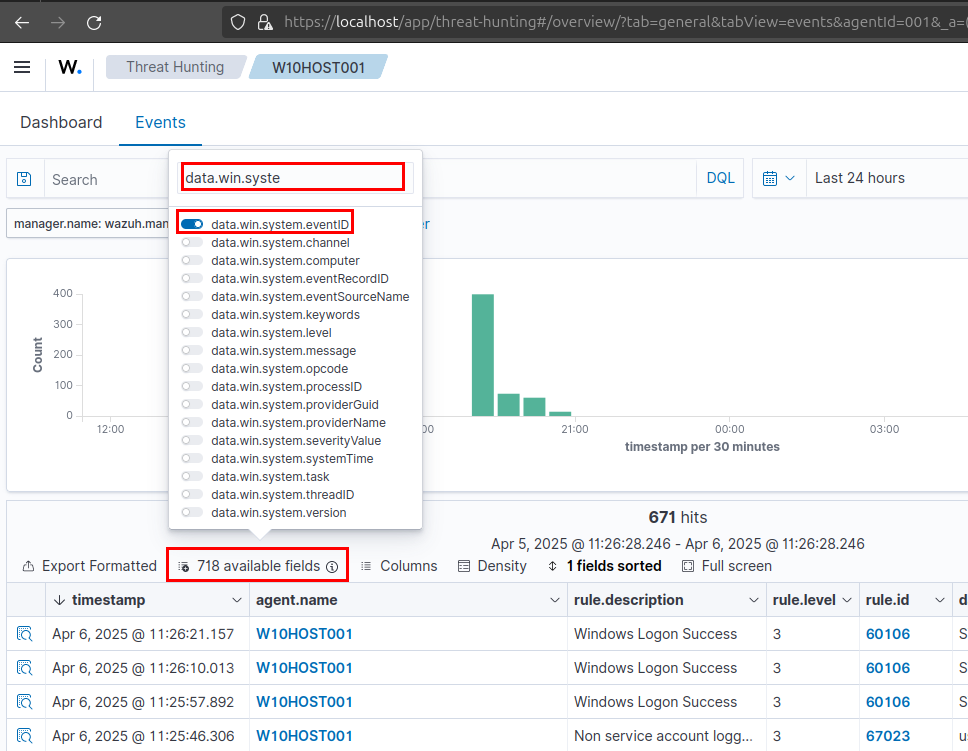Viewport: 968px width, 751px height.
Task: Click the tallest histogram bar
Action: pos(483,355)
